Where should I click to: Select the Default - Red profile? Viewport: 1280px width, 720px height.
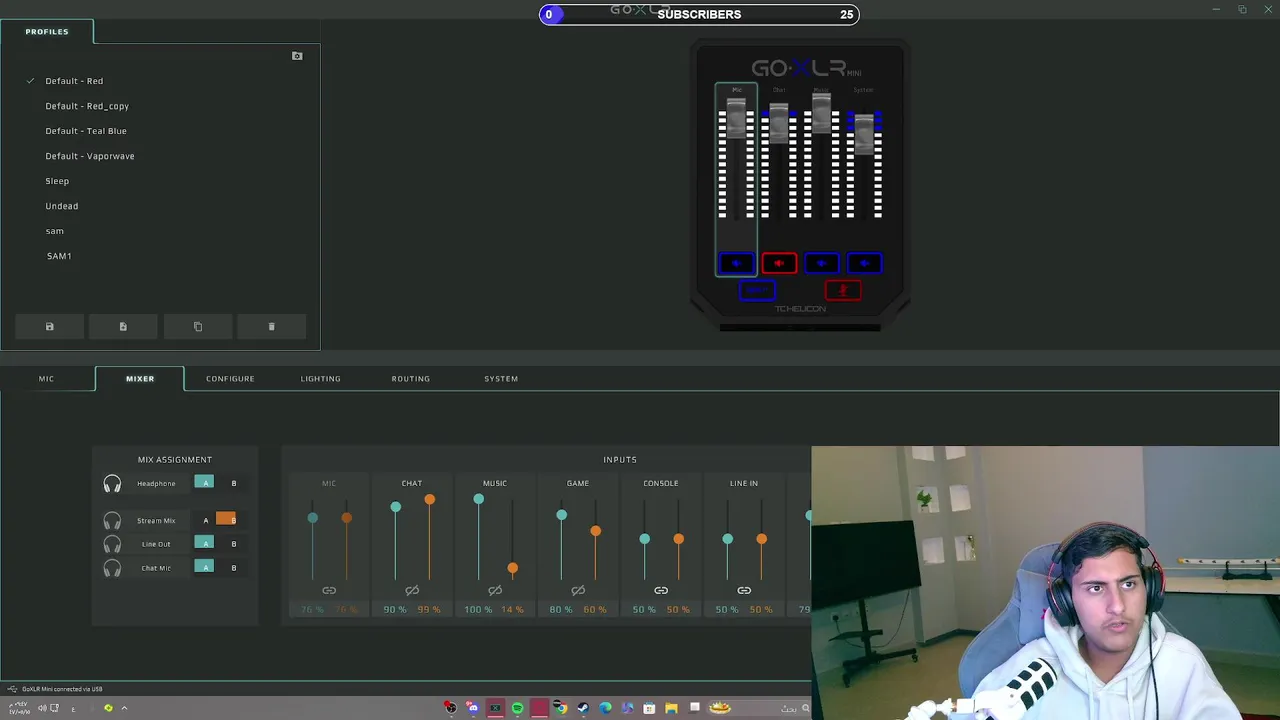tap(74, 81)
